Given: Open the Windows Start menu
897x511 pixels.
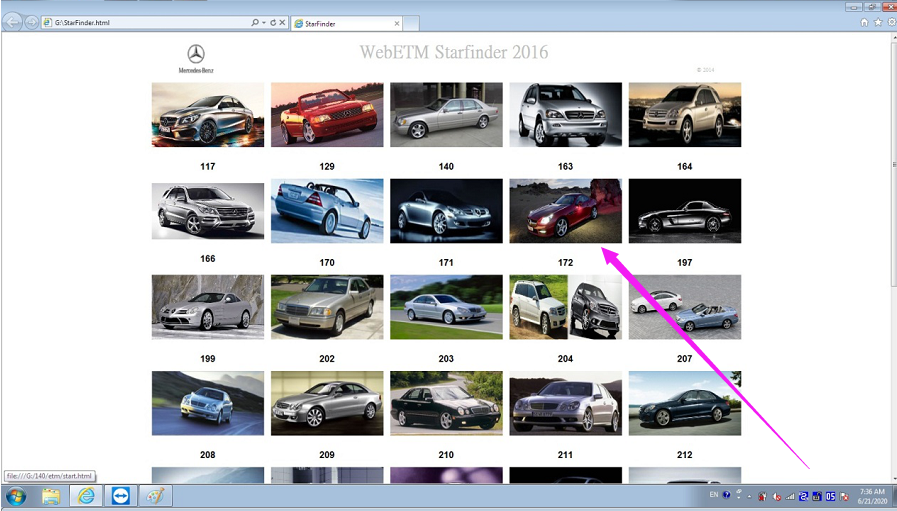Looking at the screenshot, I should [15, 496].
